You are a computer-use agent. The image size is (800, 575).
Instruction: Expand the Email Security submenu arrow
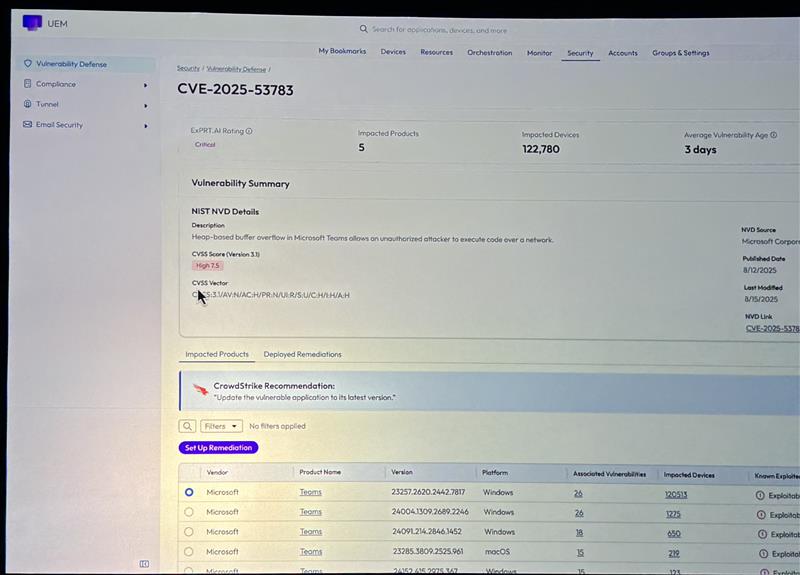point(146,126)
